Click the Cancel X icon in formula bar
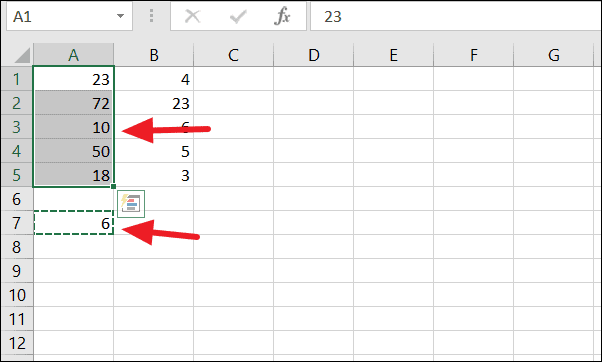The width and height of the screenshot is (602, 362). coord(192,17)
